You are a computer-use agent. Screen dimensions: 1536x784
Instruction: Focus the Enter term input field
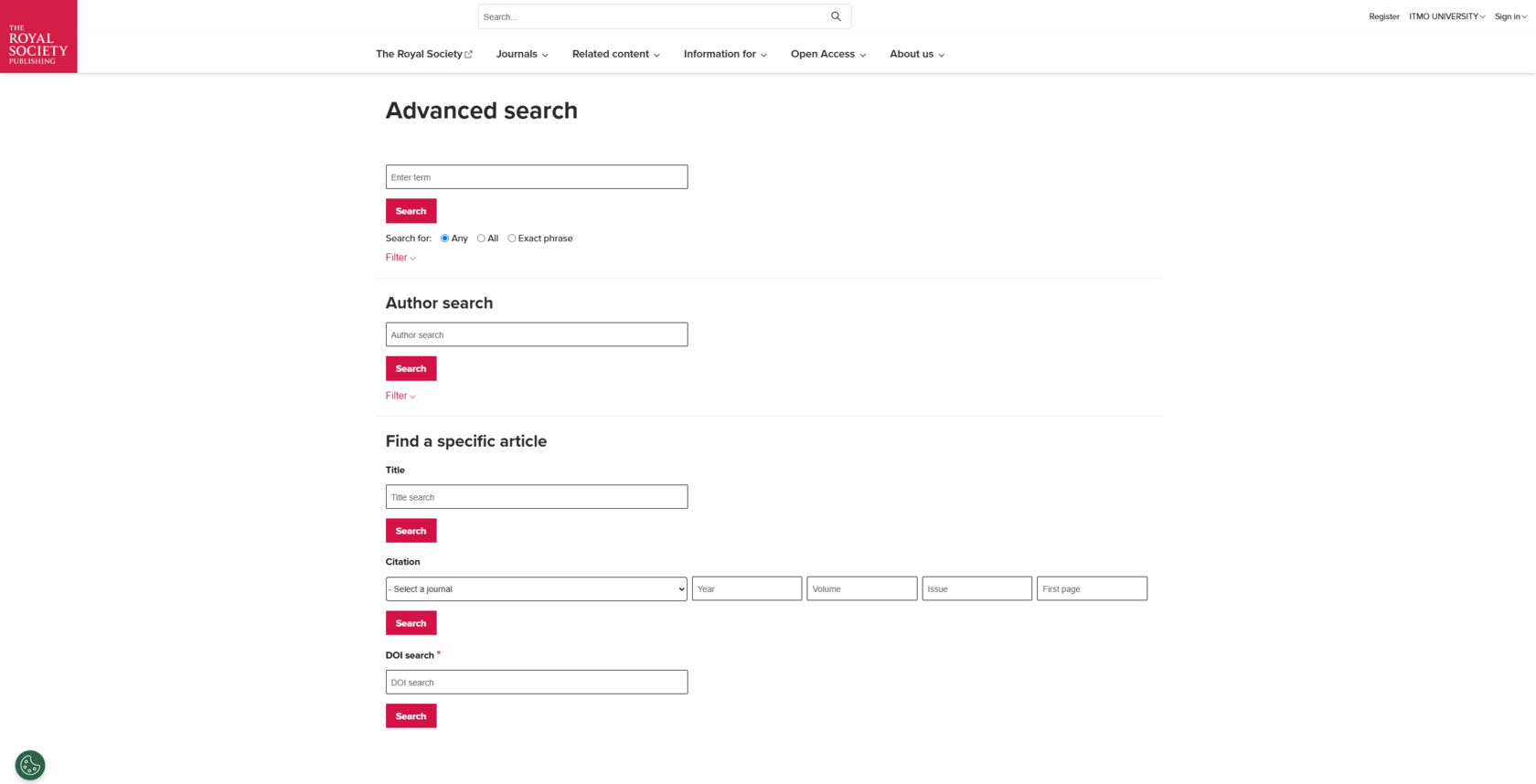pyautogui.click(x=537, y=177)
